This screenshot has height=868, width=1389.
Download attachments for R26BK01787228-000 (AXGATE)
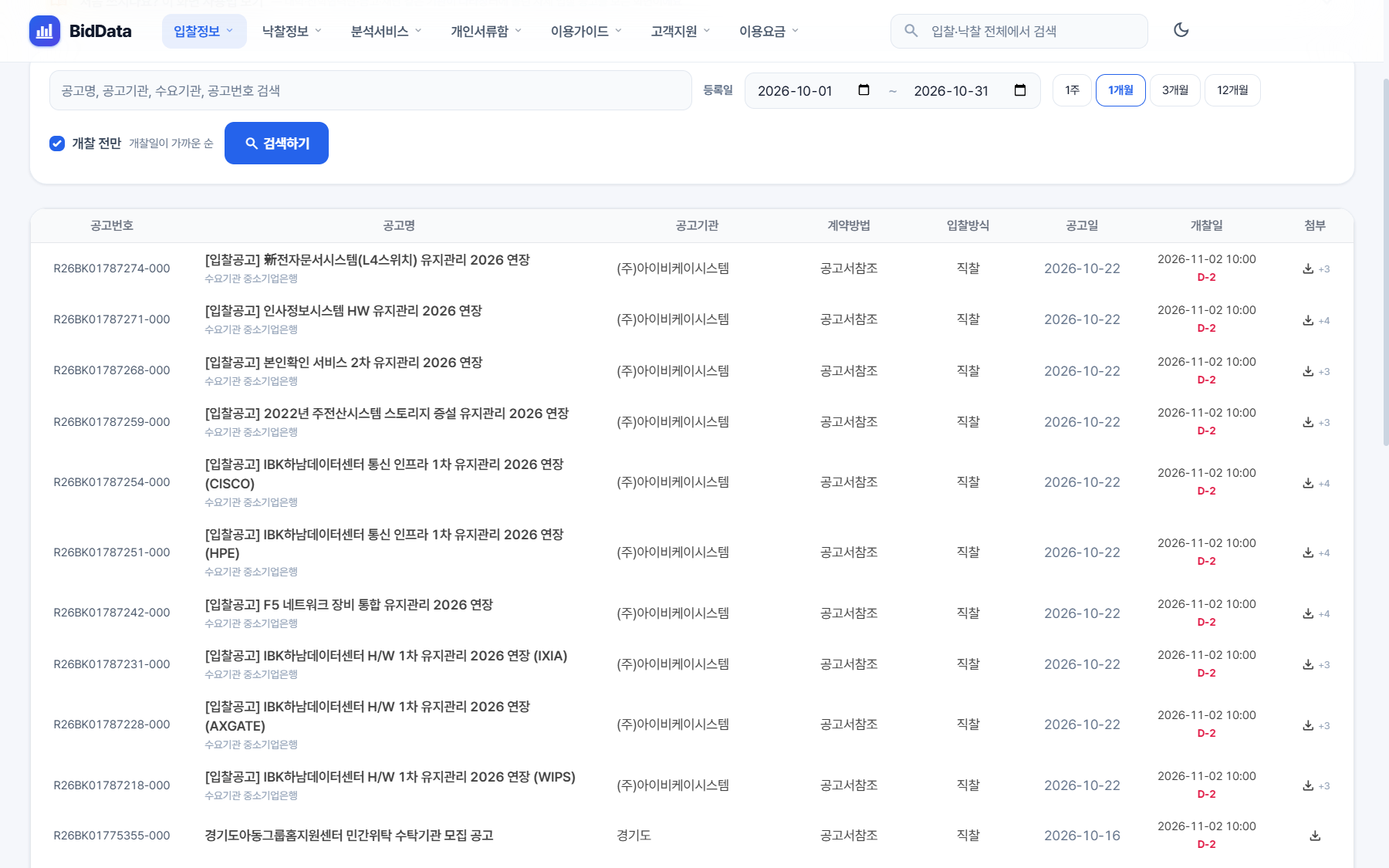tap(1308, 725)
